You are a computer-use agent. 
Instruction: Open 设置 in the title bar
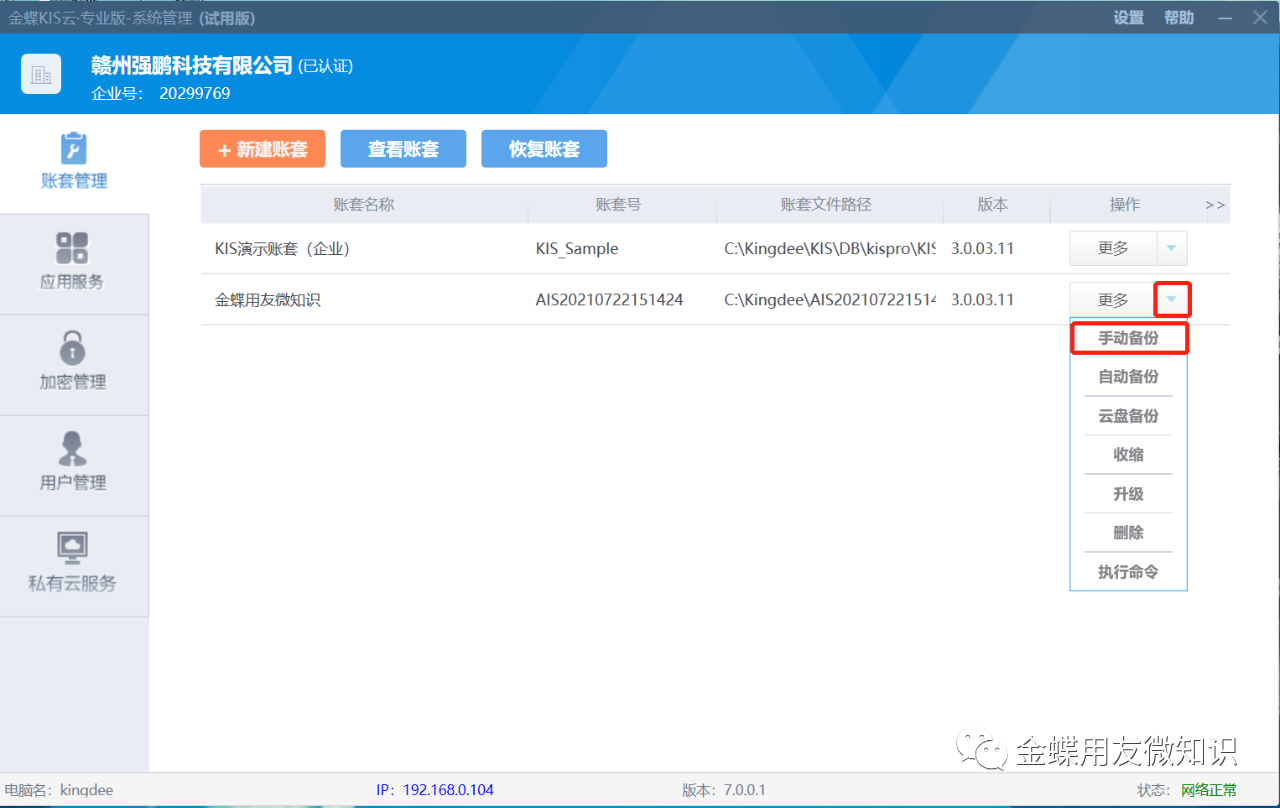coord(1128,18)
